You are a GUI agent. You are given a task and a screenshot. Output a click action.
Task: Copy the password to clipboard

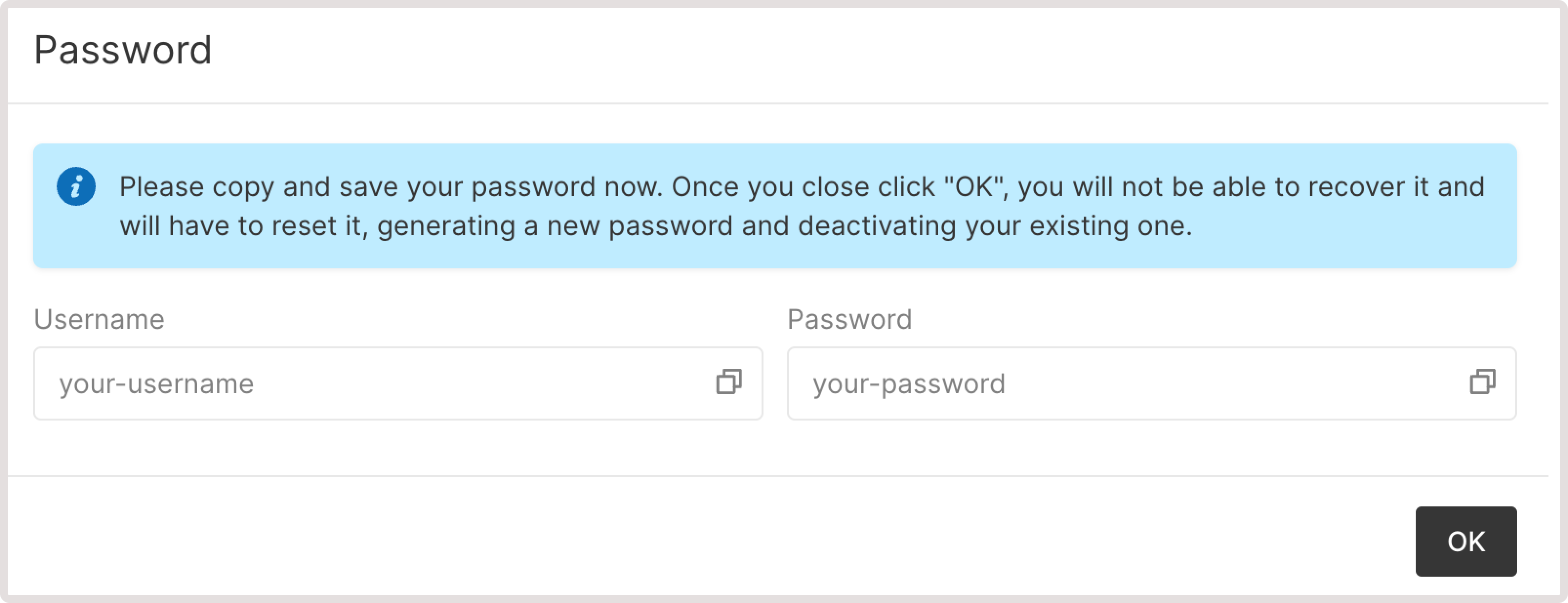[1482, 382]
